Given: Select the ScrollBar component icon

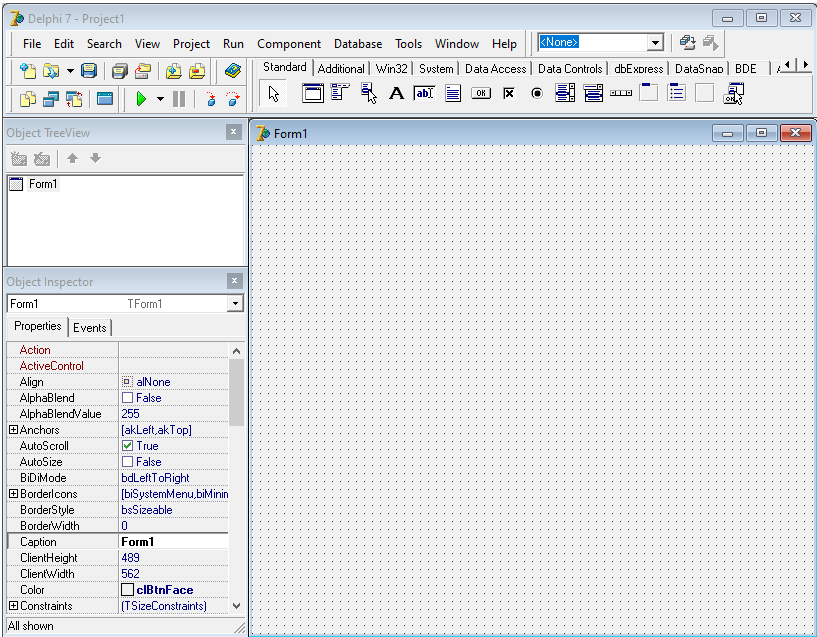Looking at the screenshot, I should point(621,93).
